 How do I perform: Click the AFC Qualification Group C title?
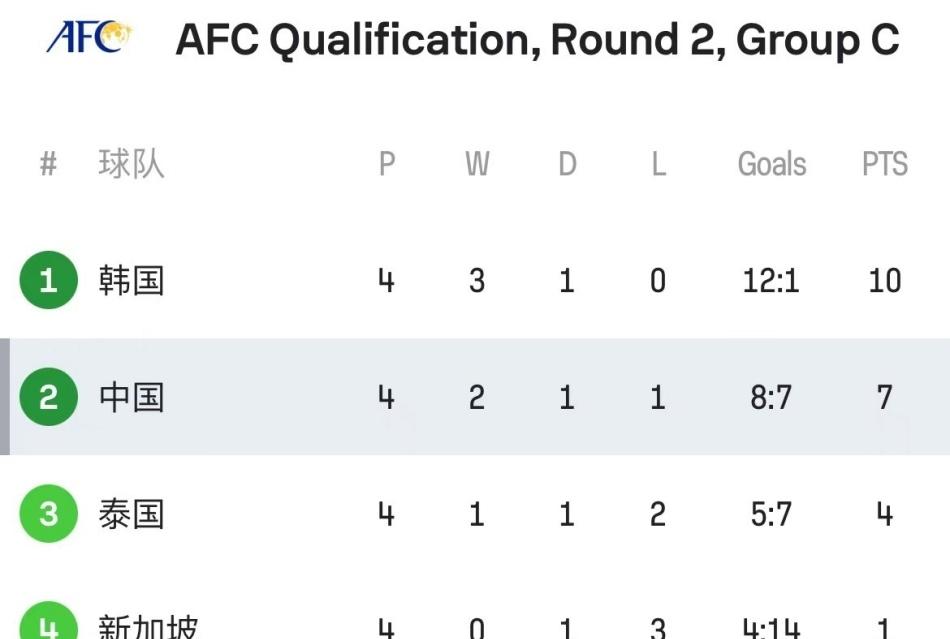point(537,40)
